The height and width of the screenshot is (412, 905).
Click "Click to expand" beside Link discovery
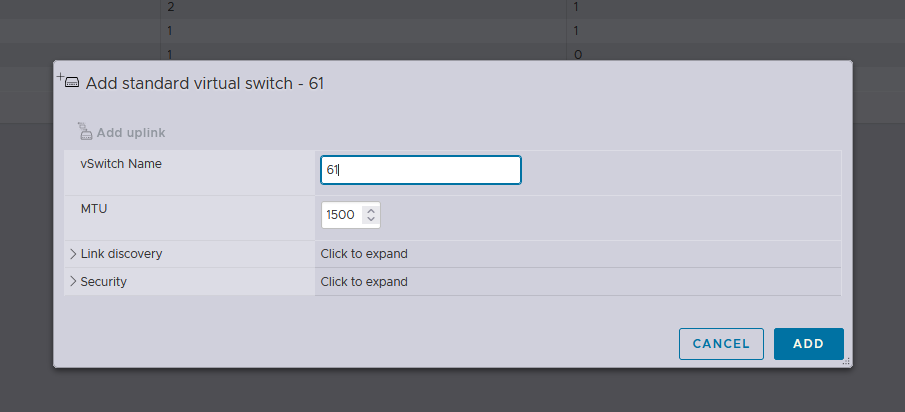click(x=364, y=254)
